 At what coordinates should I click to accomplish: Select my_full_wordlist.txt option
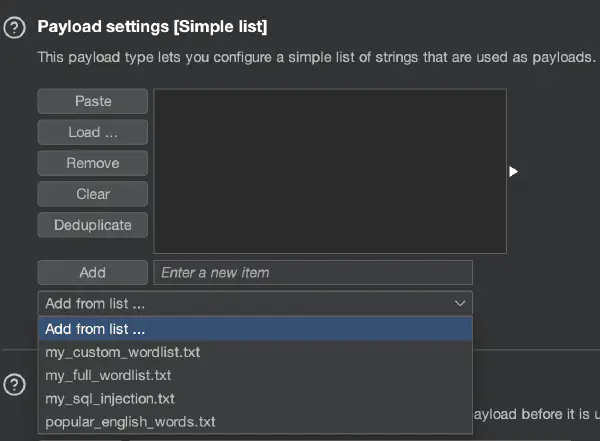(x=108, y=375)
